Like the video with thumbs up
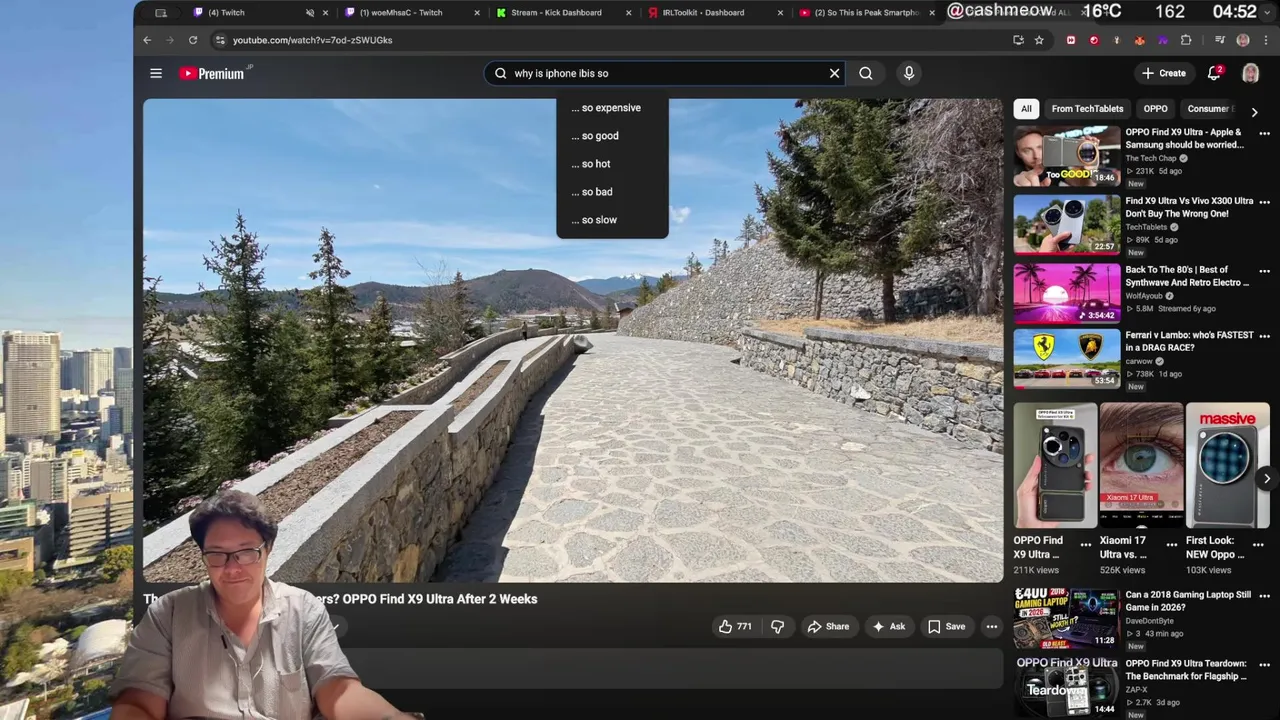The height and width of the screenshot is (720, 1280). click(x=735, y=627)
